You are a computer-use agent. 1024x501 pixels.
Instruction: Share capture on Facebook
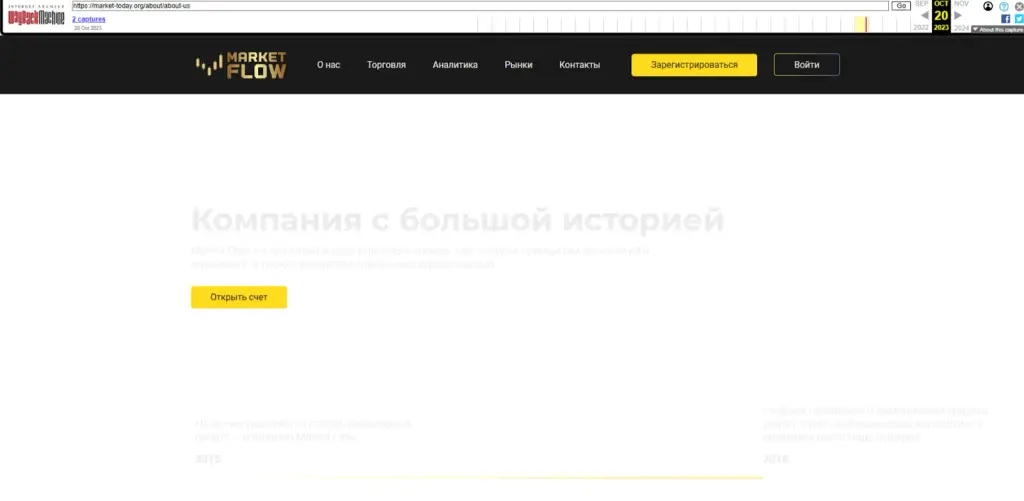pos(1006,19)
